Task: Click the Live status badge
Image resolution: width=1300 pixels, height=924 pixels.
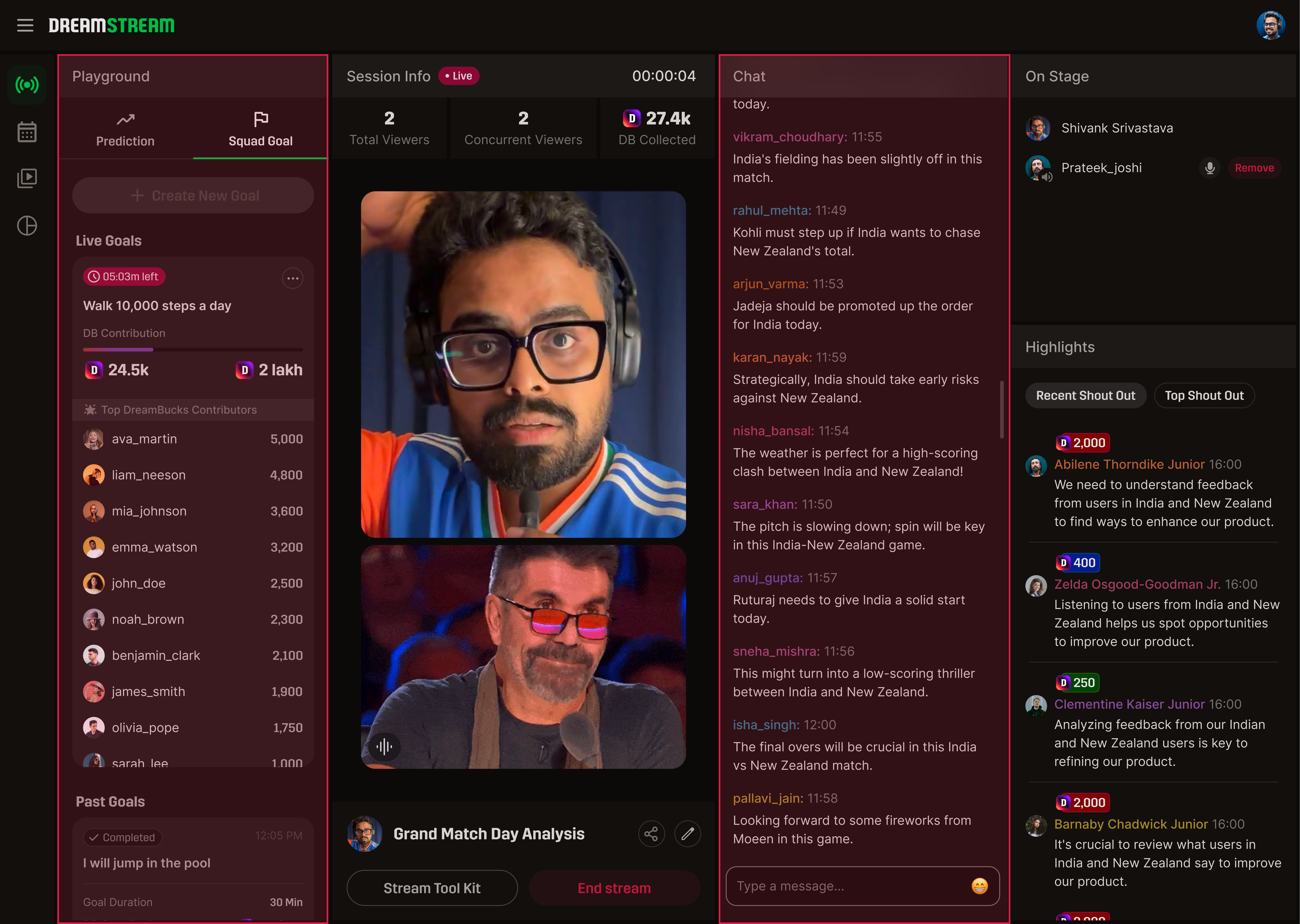Action: coord(459,76)
